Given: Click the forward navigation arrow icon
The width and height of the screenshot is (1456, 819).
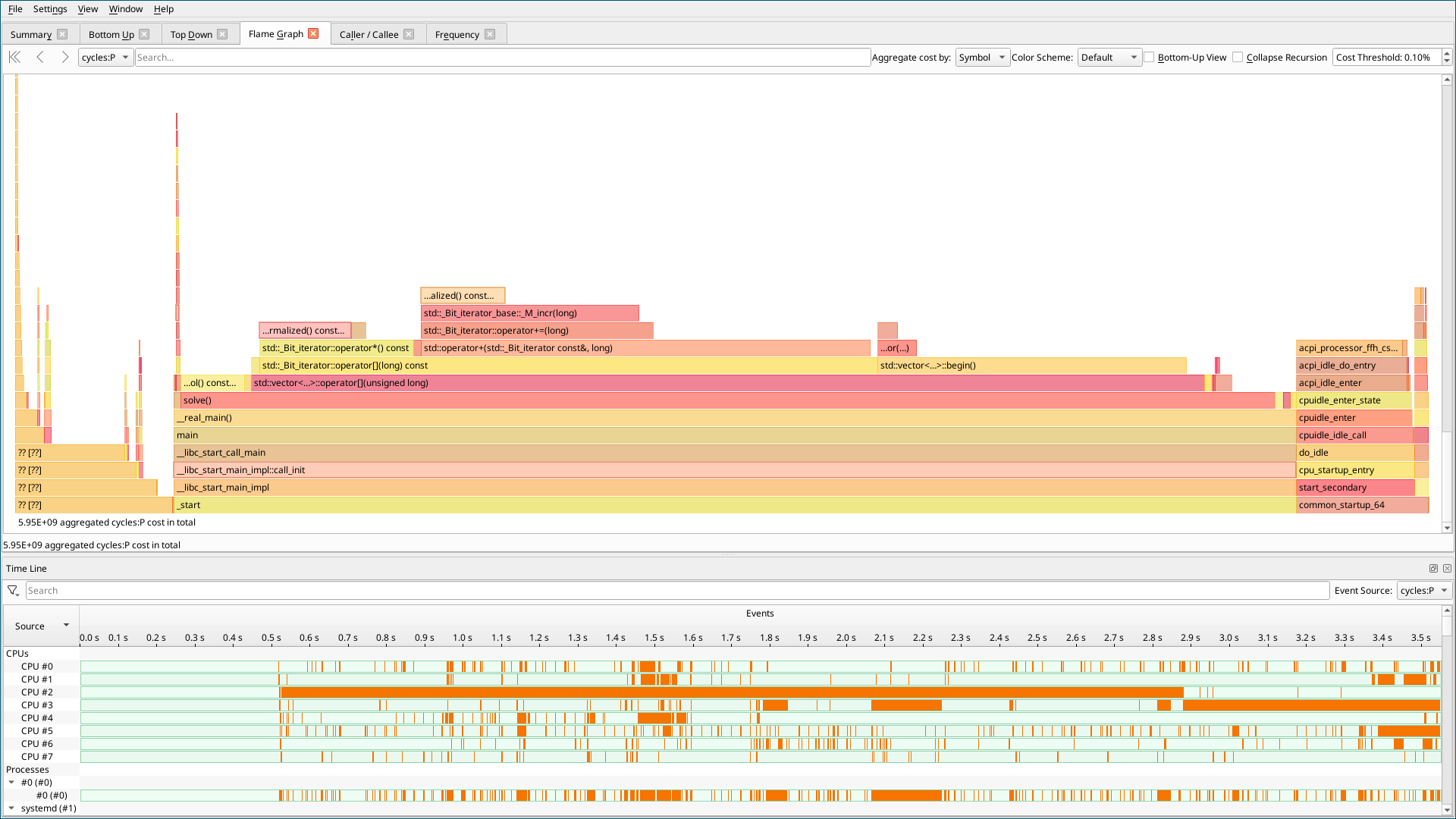Looking at the screenshot, I should [65, 57].
